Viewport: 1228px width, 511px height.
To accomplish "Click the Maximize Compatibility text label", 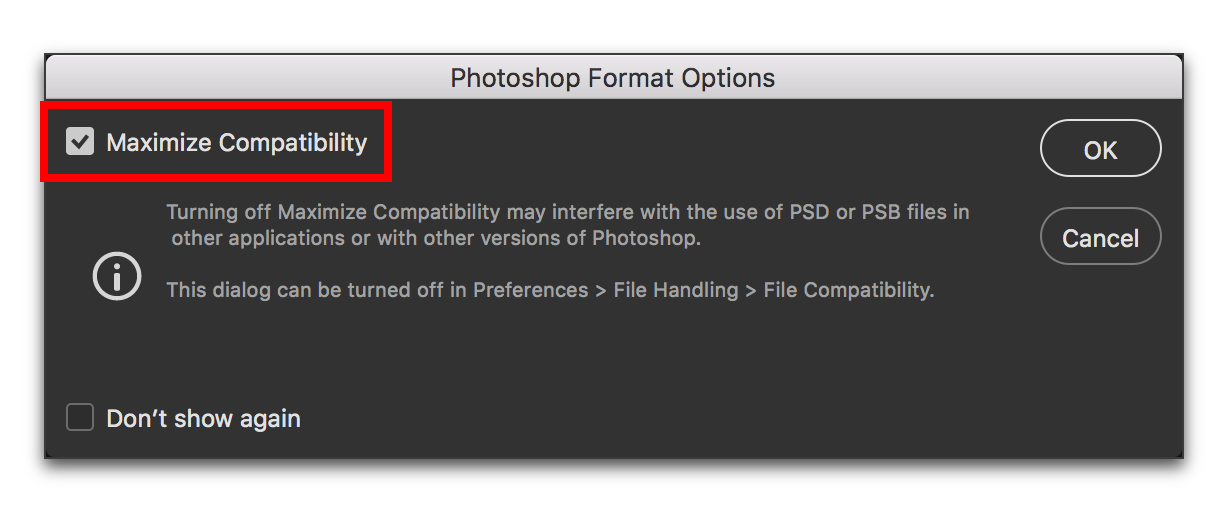I will click(x=237, y=143).
